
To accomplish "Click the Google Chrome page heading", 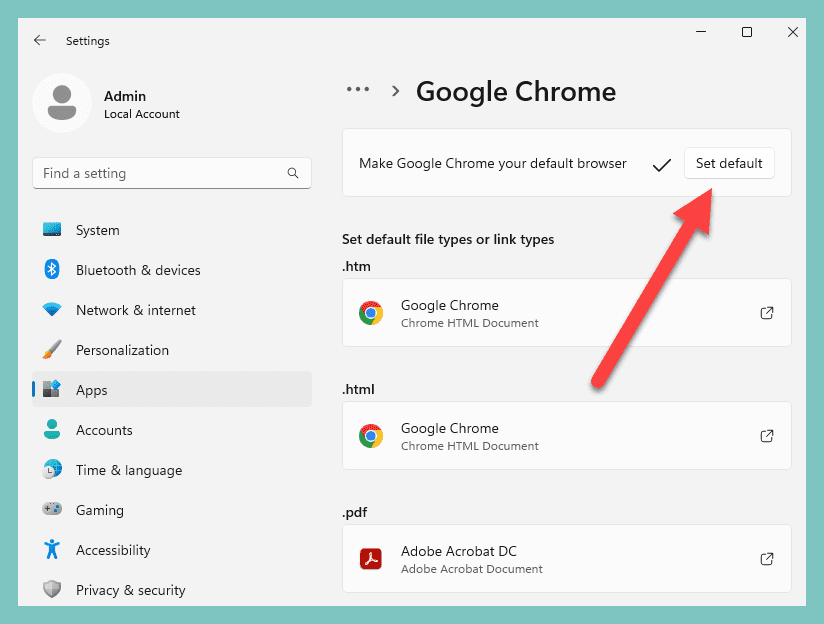I will [x=516, y=92].
